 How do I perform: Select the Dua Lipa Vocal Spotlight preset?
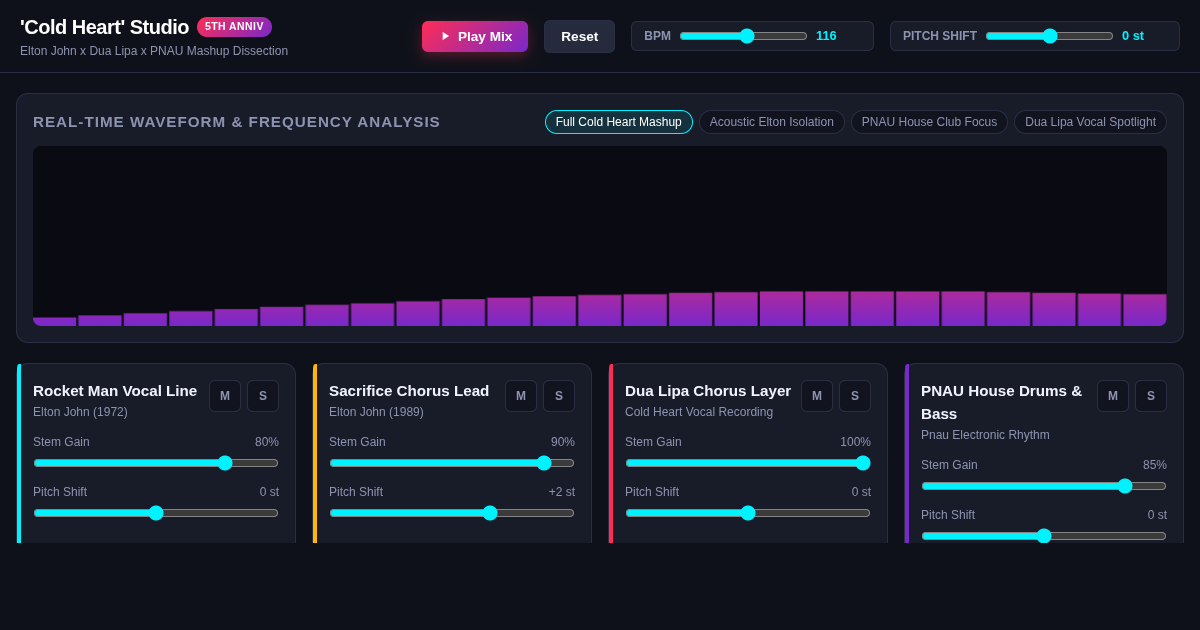tap(1090, 122)
